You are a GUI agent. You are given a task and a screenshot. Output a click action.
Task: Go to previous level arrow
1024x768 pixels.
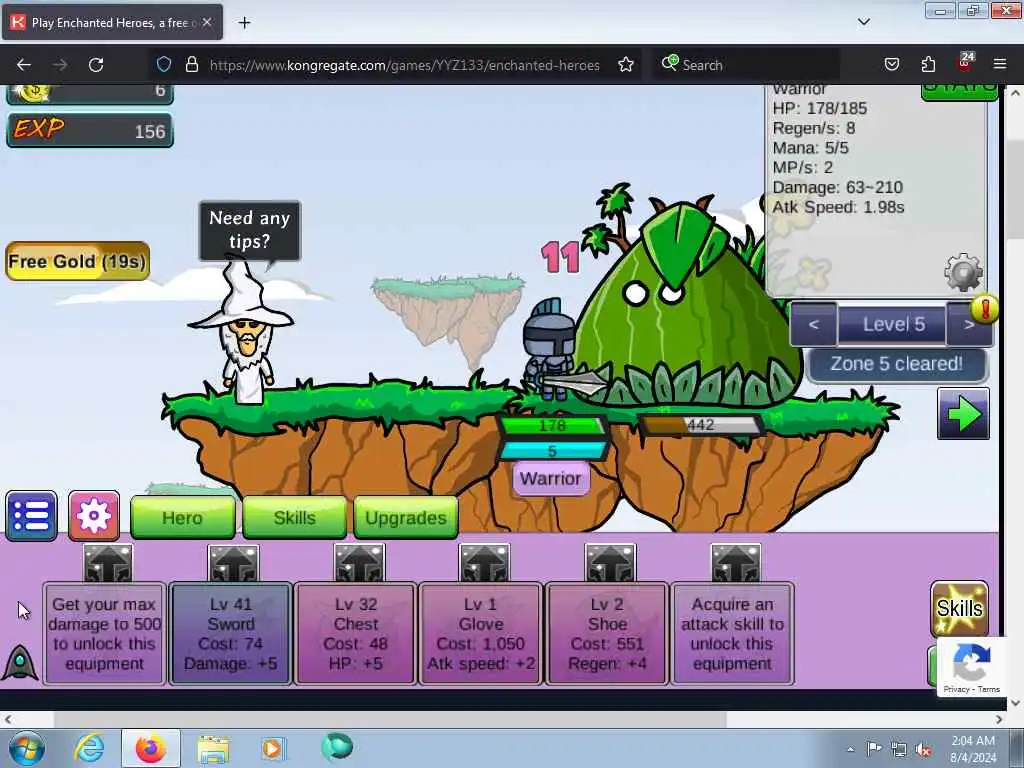click(x=813, y=325)
